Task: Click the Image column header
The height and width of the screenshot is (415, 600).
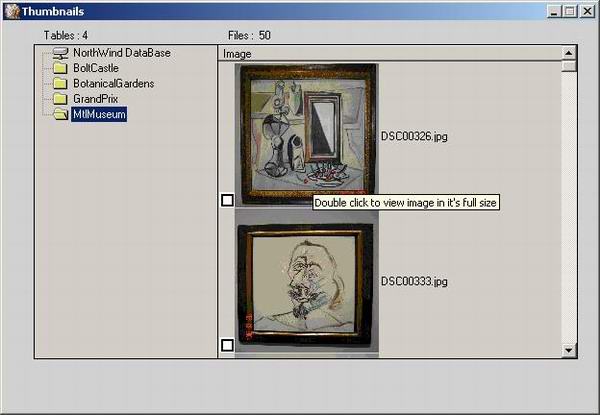Action: (390, 54)
